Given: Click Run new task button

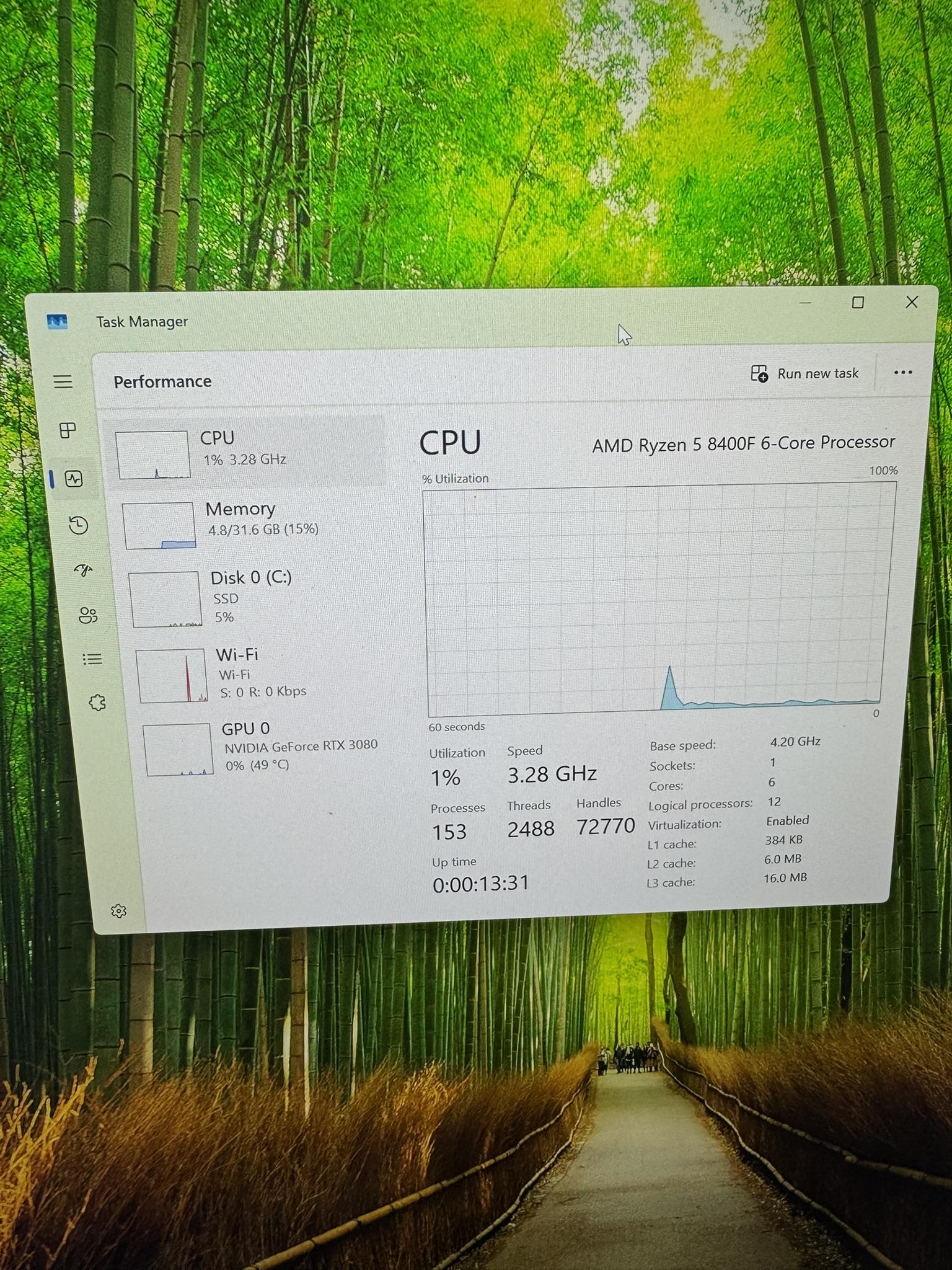Looking at the screenshot, I should (x=804, y=373).
